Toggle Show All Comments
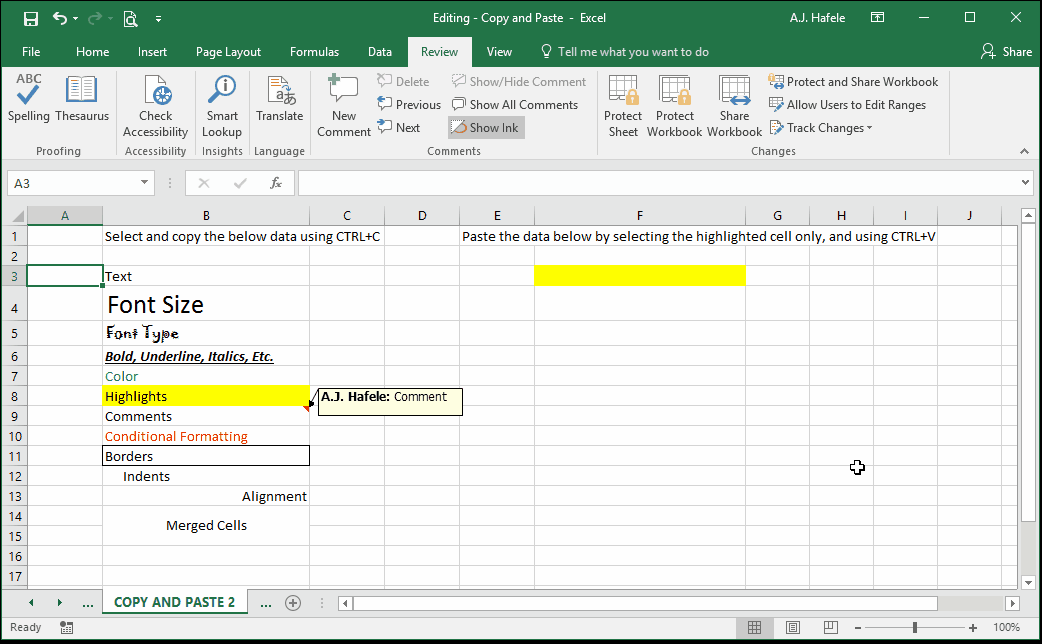1042x644 pixels. (x=515, y=104)
